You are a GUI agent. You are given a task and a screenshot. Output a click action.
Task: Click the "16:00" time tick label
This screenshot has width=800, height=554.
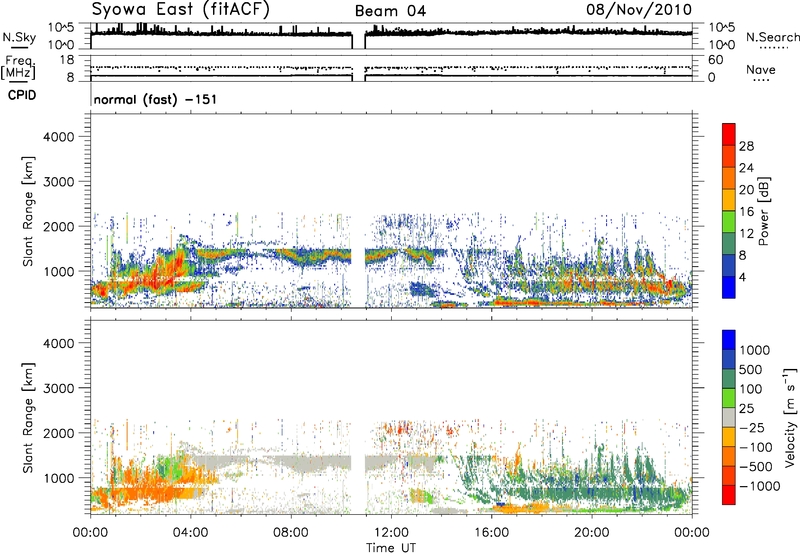click(x=491, y=533)
